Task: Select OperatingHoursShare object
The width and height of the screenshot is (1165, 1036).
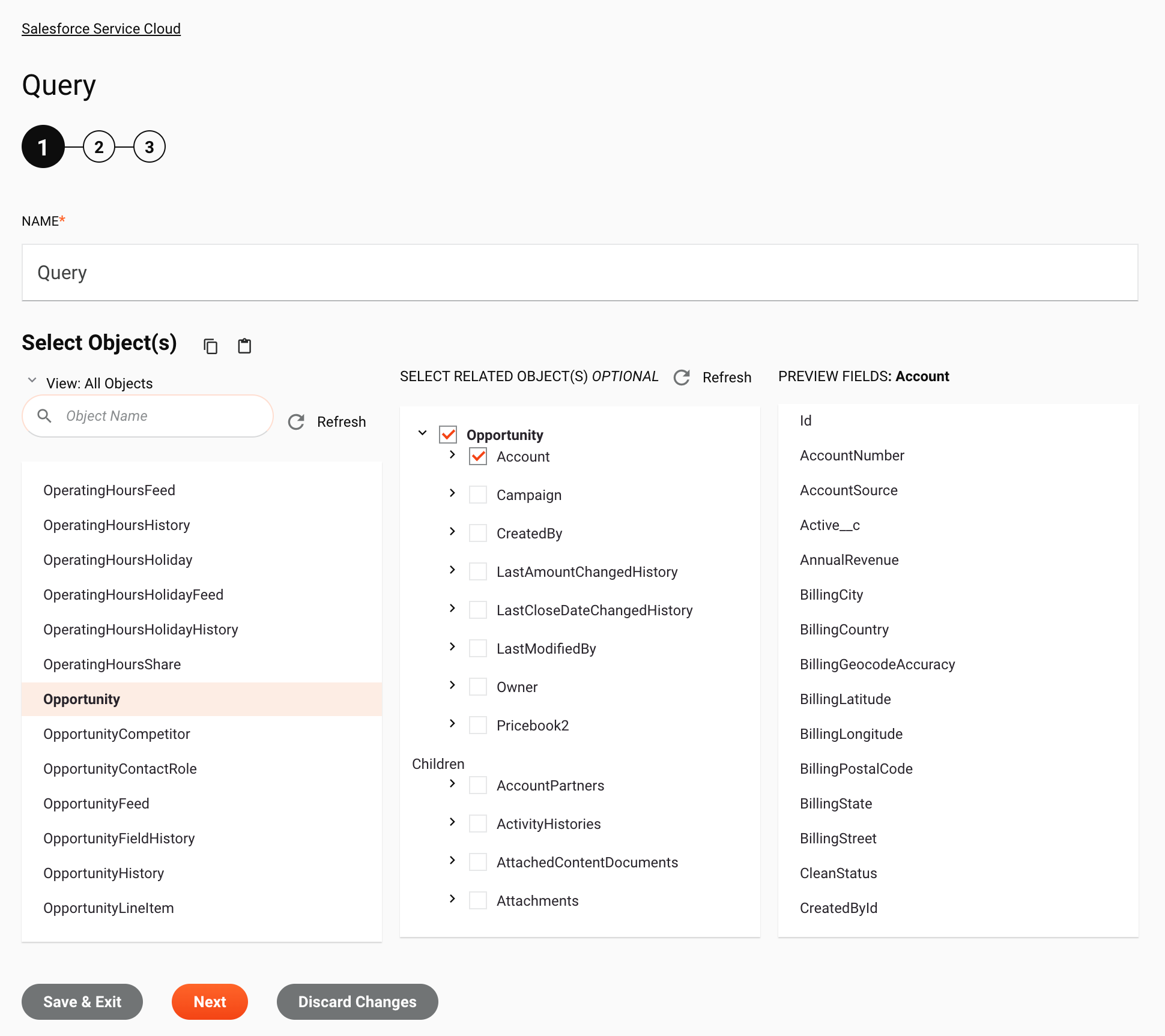Action: pos(202,664)
